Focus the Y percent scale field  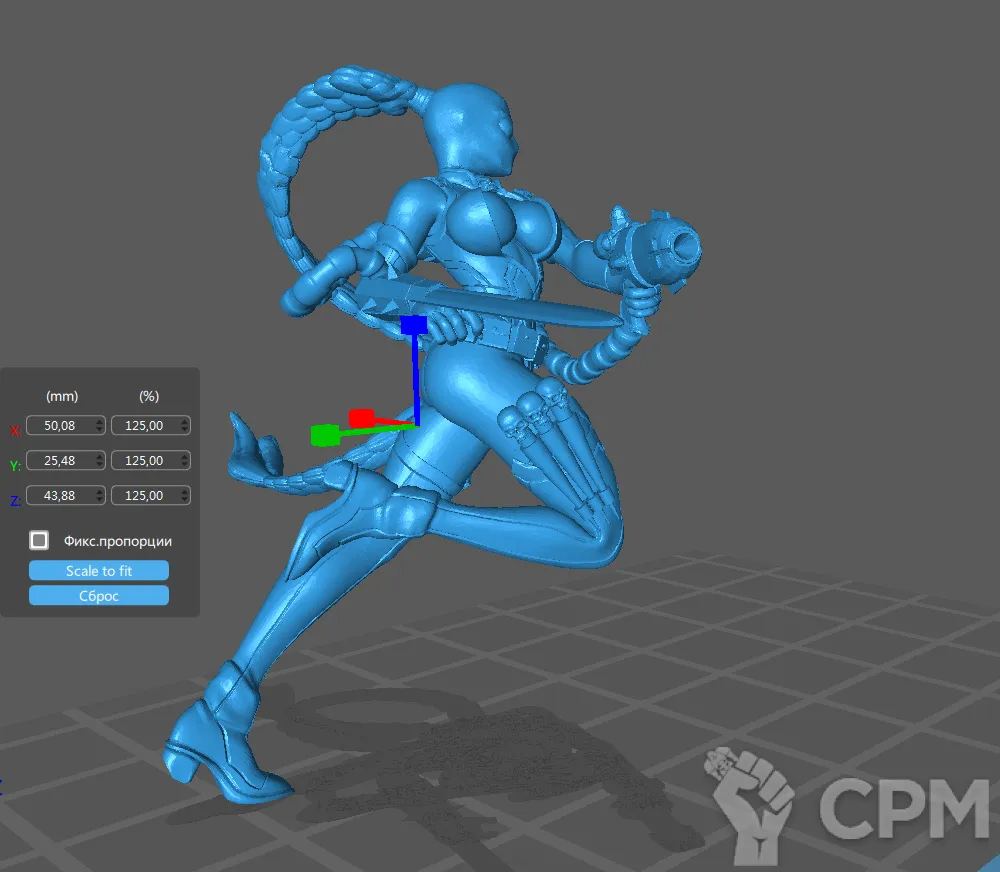pyautogui.click(x=145, y=461)
